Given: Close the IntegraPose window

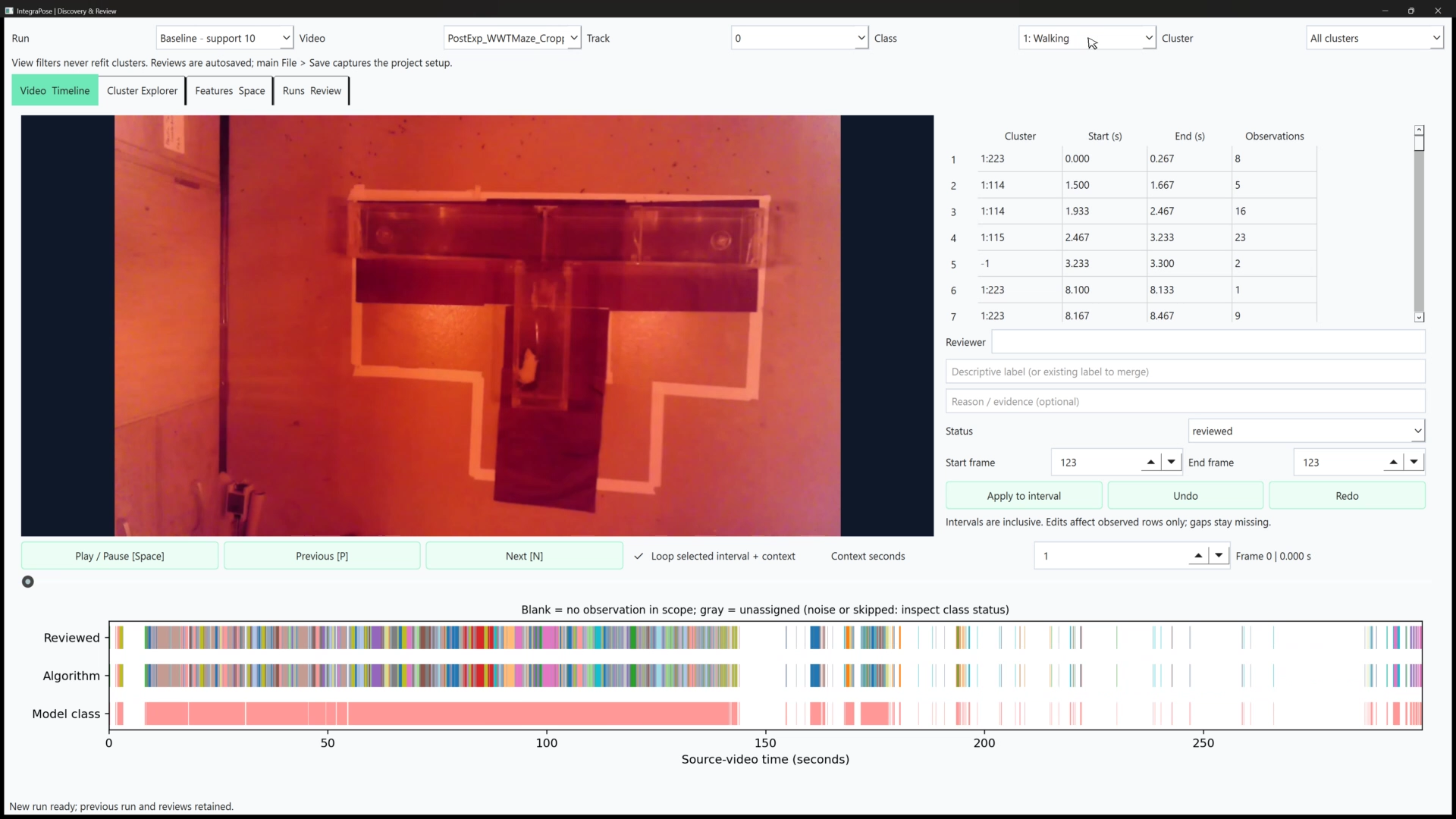Looking at the screenshot, I should (1438, 11).
